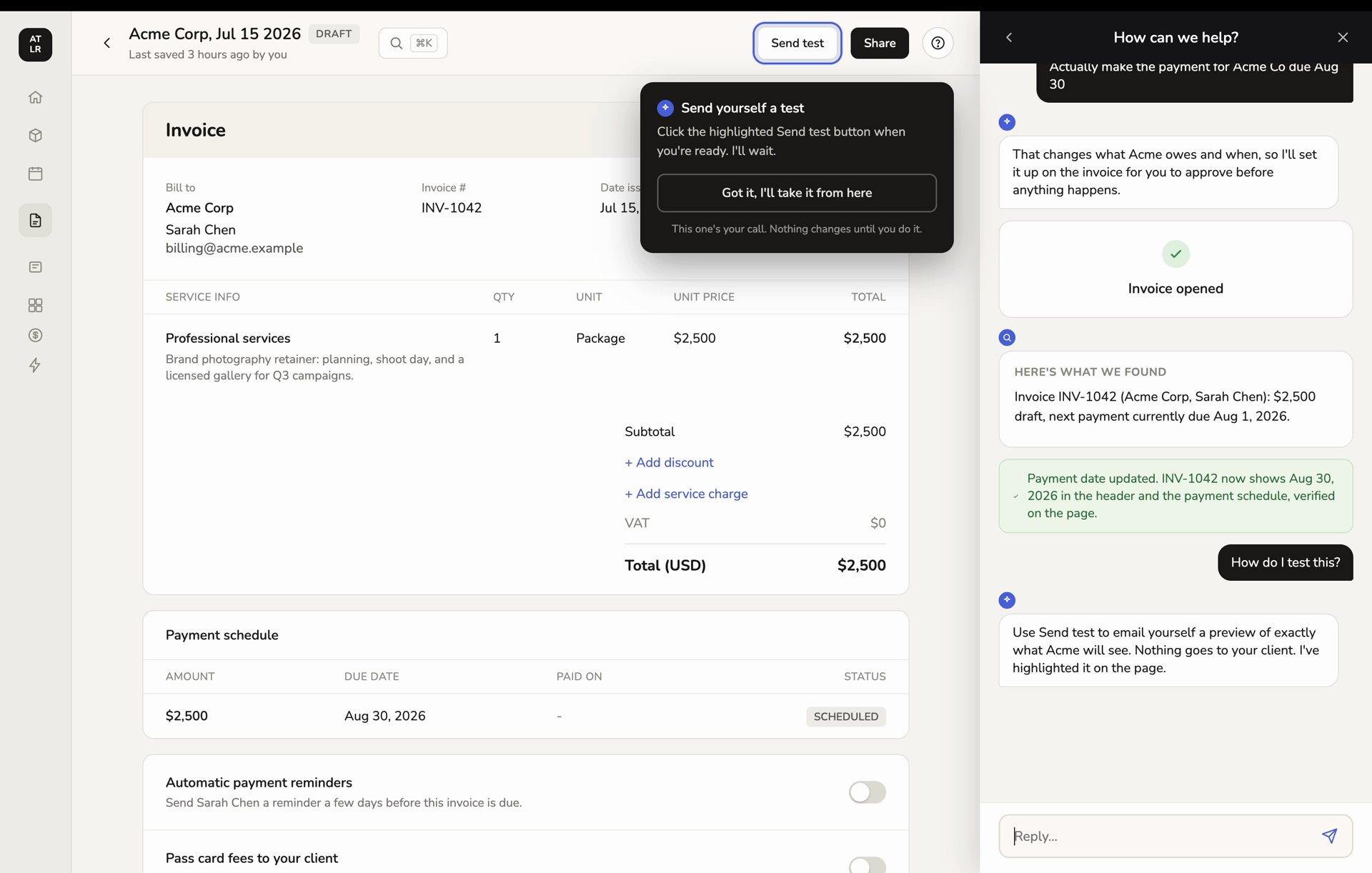Click the invoice title Acme Corp, Jul 15 2026
The width and height of the screenshot is (1372, 873).
214,34
